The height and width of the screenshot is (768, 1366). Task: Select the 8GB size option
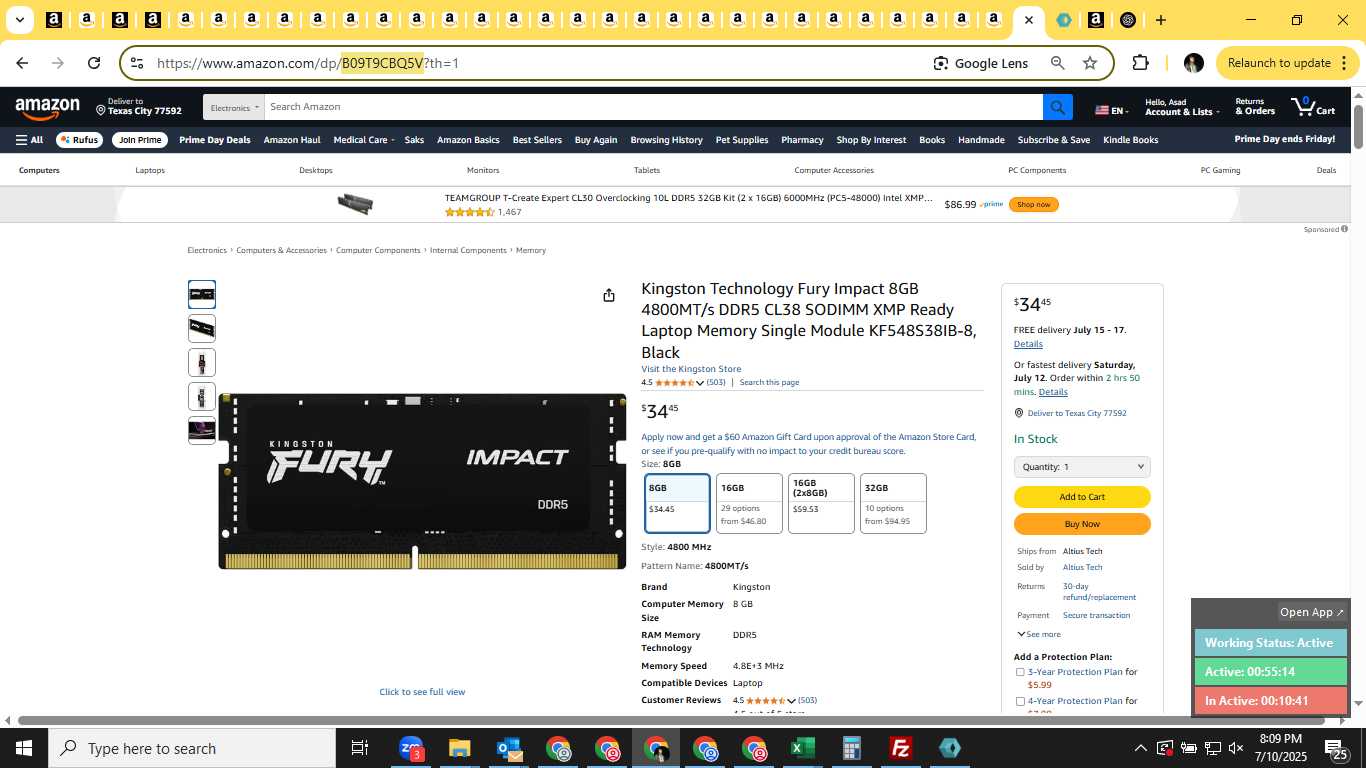pos(677,503)
